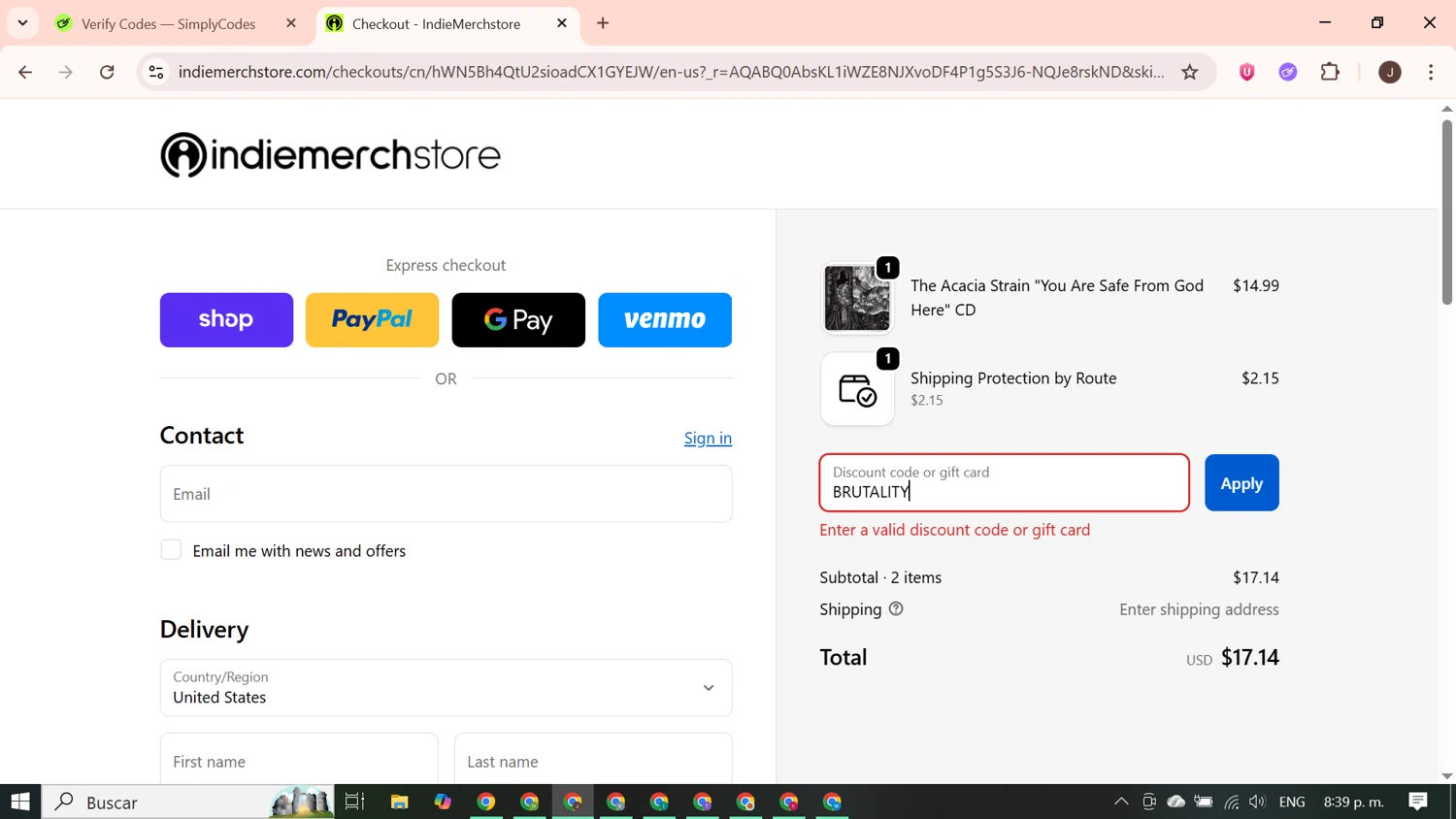1456x819 pixels.
Task: Click the indiemerchstore logo
Action: coord(330,155)
